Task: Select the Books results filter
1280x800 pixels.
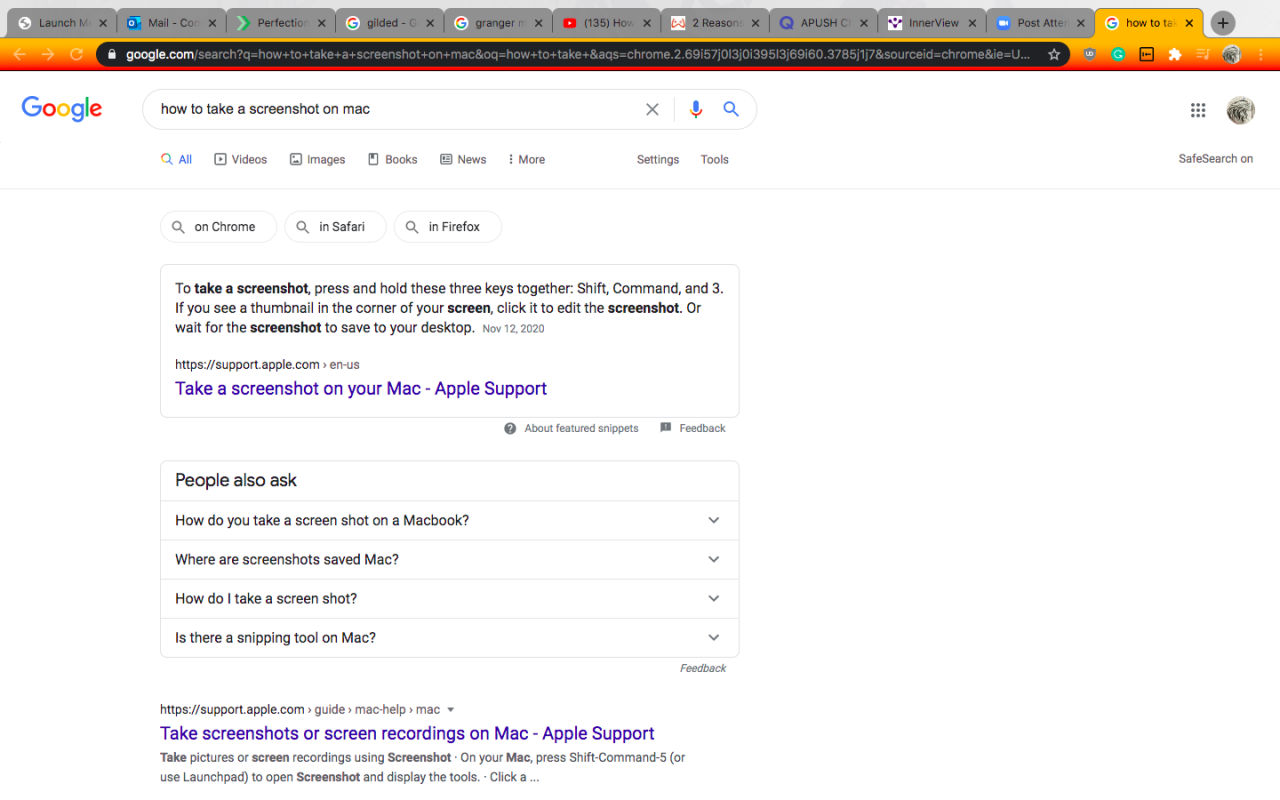Action: pyautogui.click(x=392, y=160)
